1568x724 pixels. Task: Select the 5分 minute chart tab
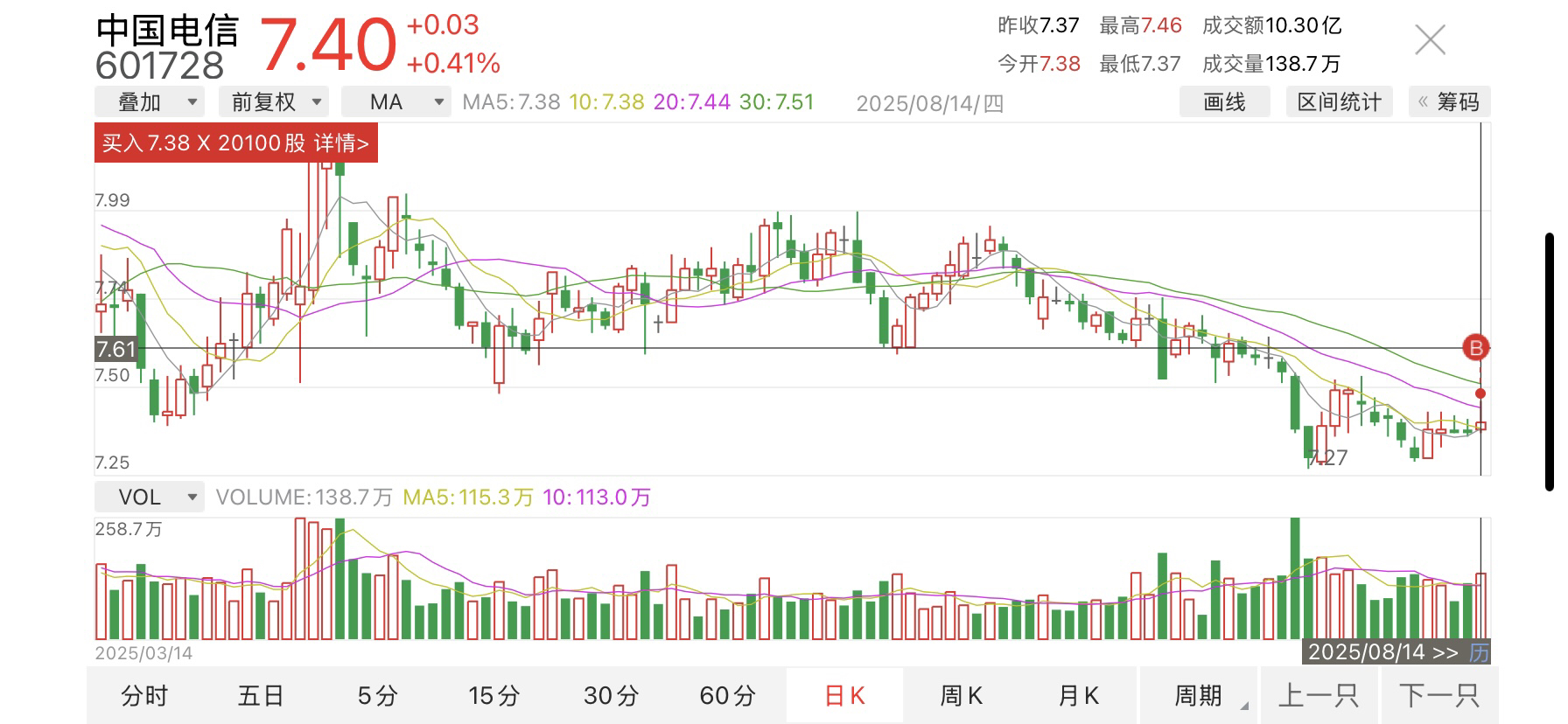377,696
